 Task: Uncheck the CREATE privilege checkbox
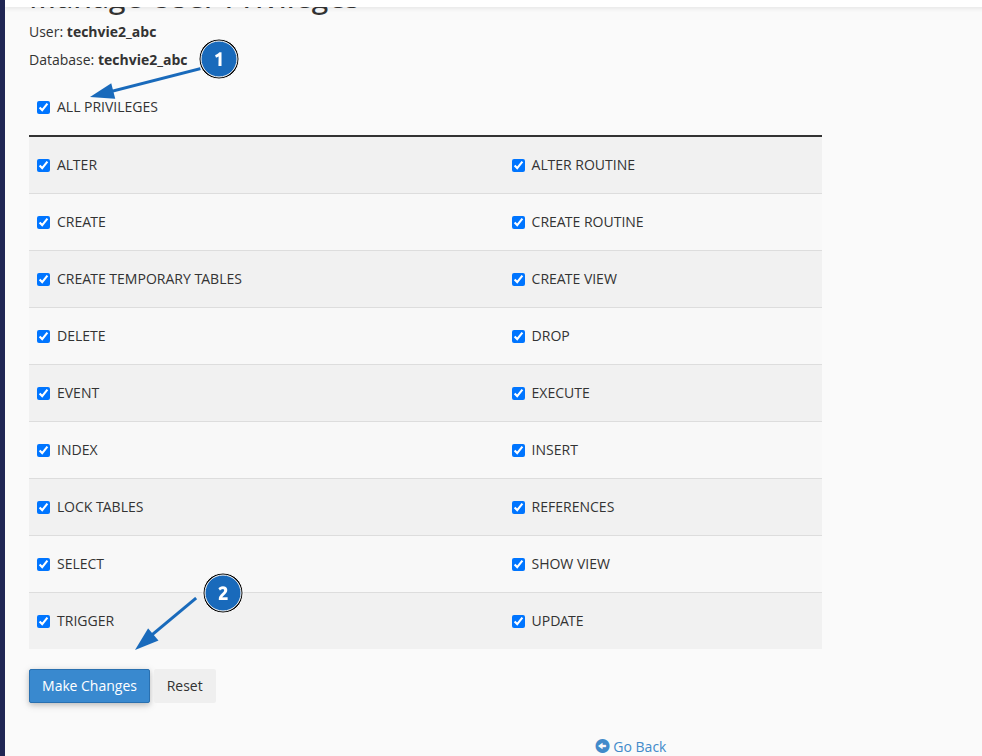click(44, 223)
